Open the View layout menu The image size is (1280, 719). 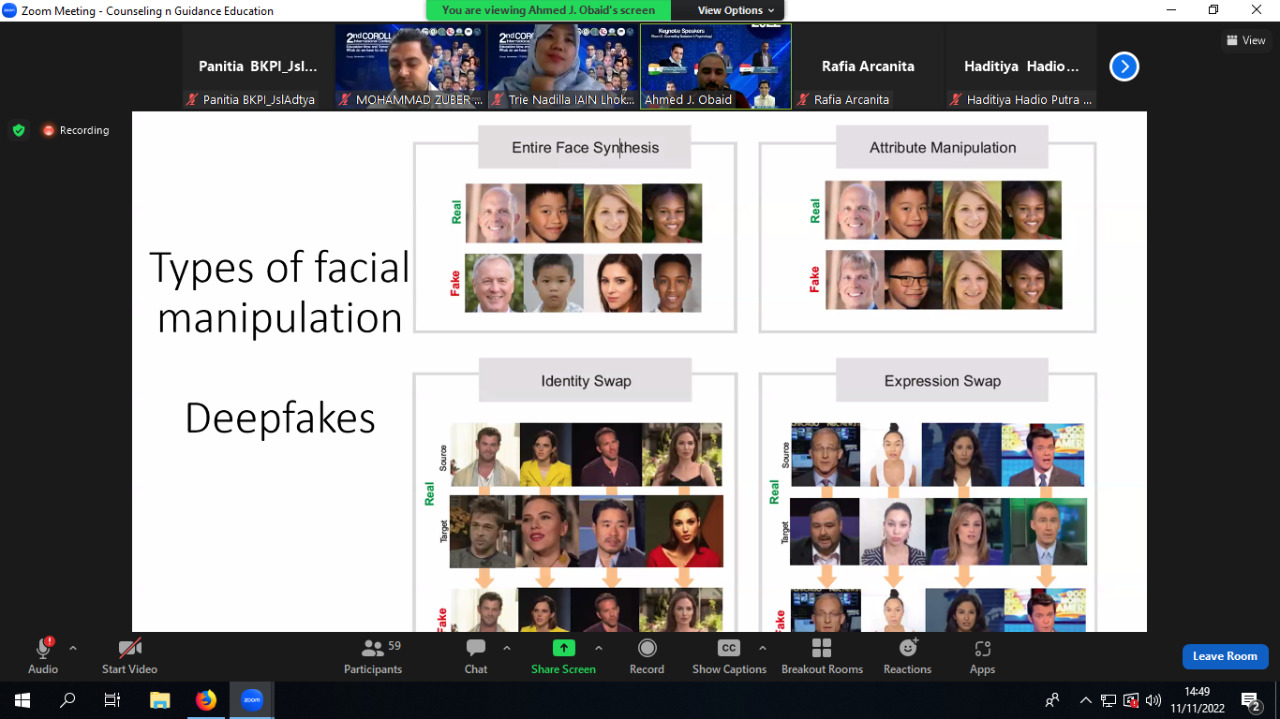tap(1246, 41)
